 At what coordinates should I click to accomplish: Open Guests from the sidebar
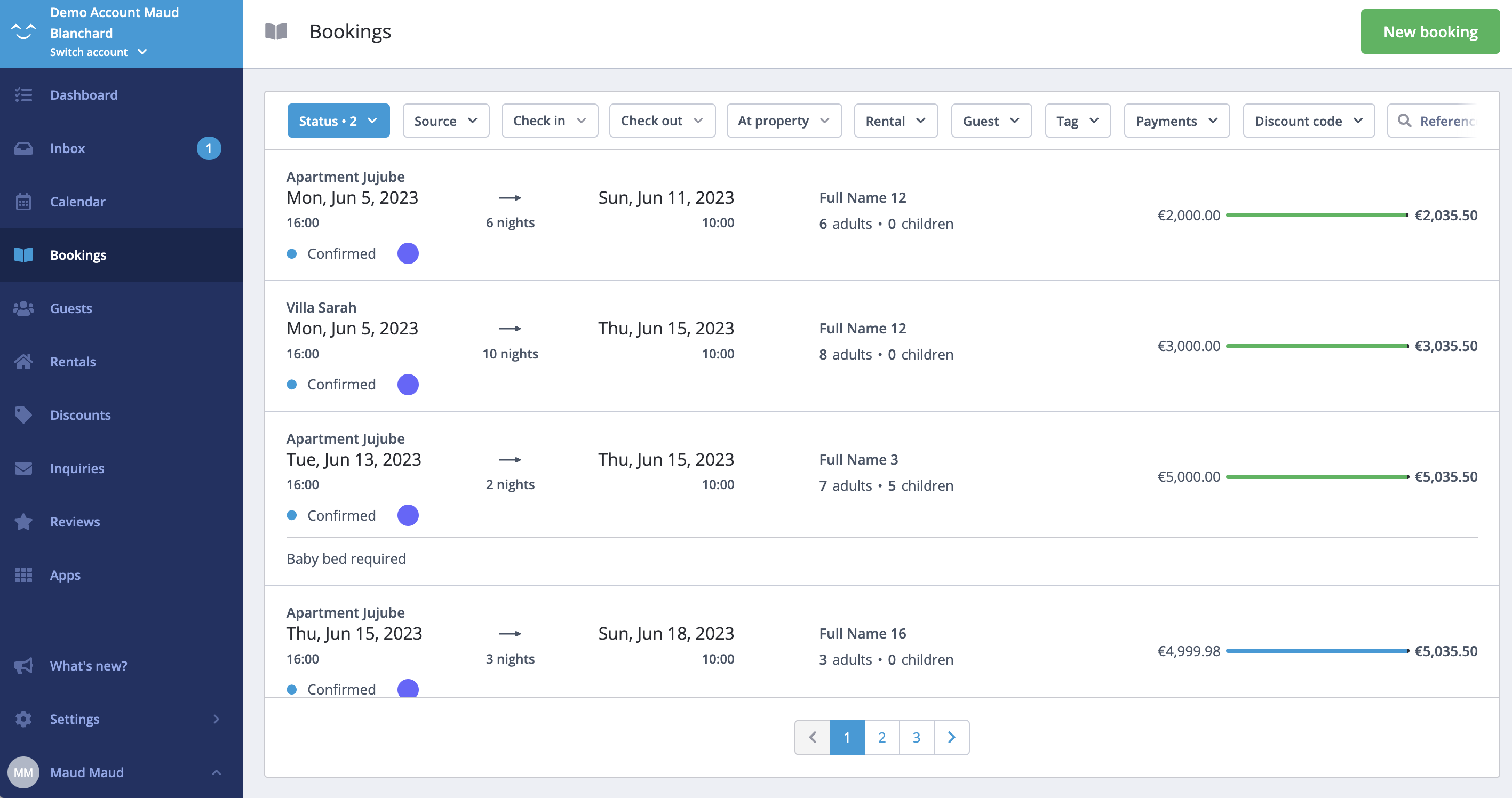tap(121, 308)
